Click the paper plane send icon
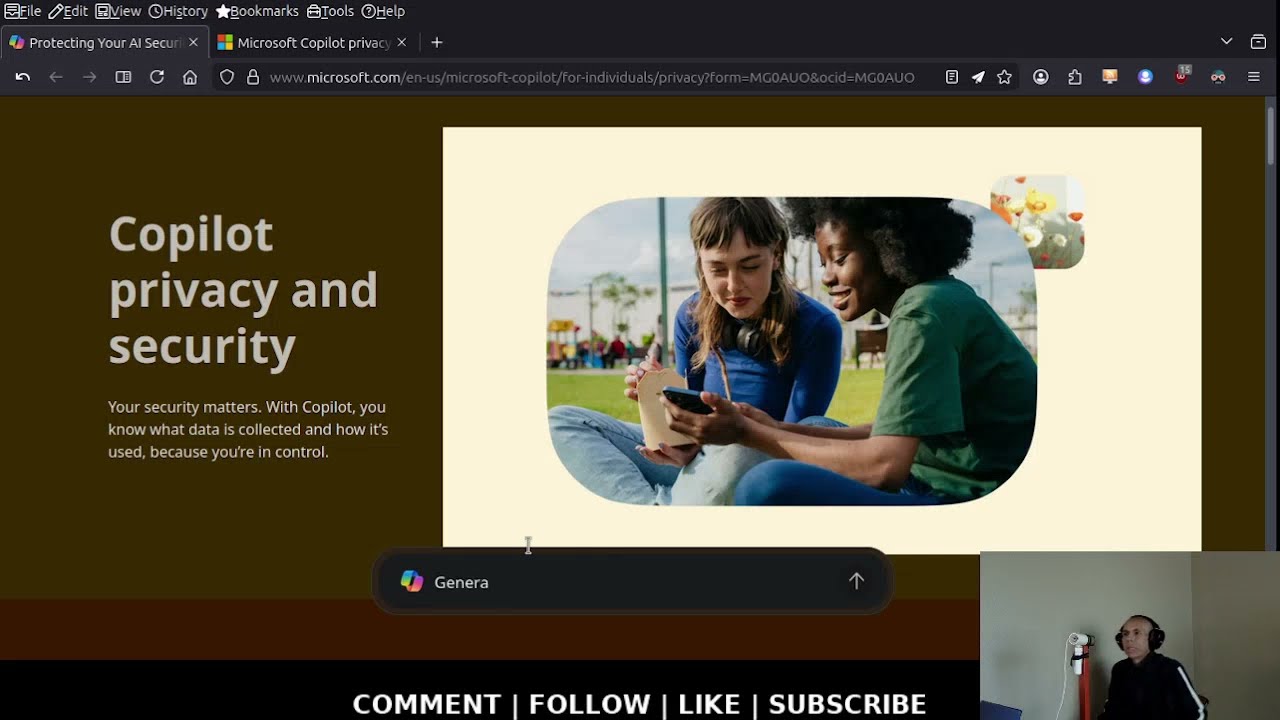Screen dimensions: 1280x720 click(x=978, y=77)
